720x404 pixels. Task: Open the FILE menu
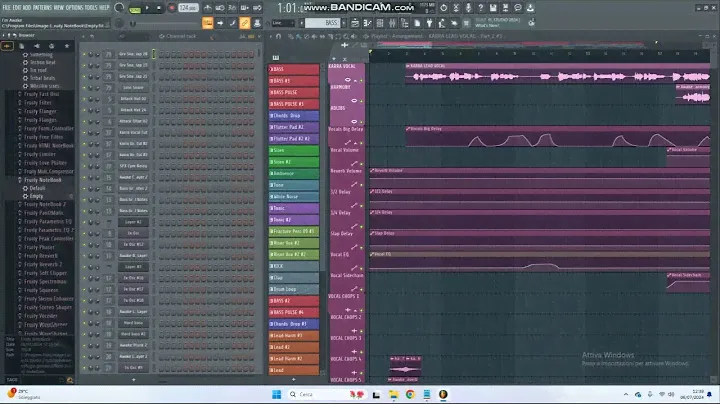tap(7, 8)
